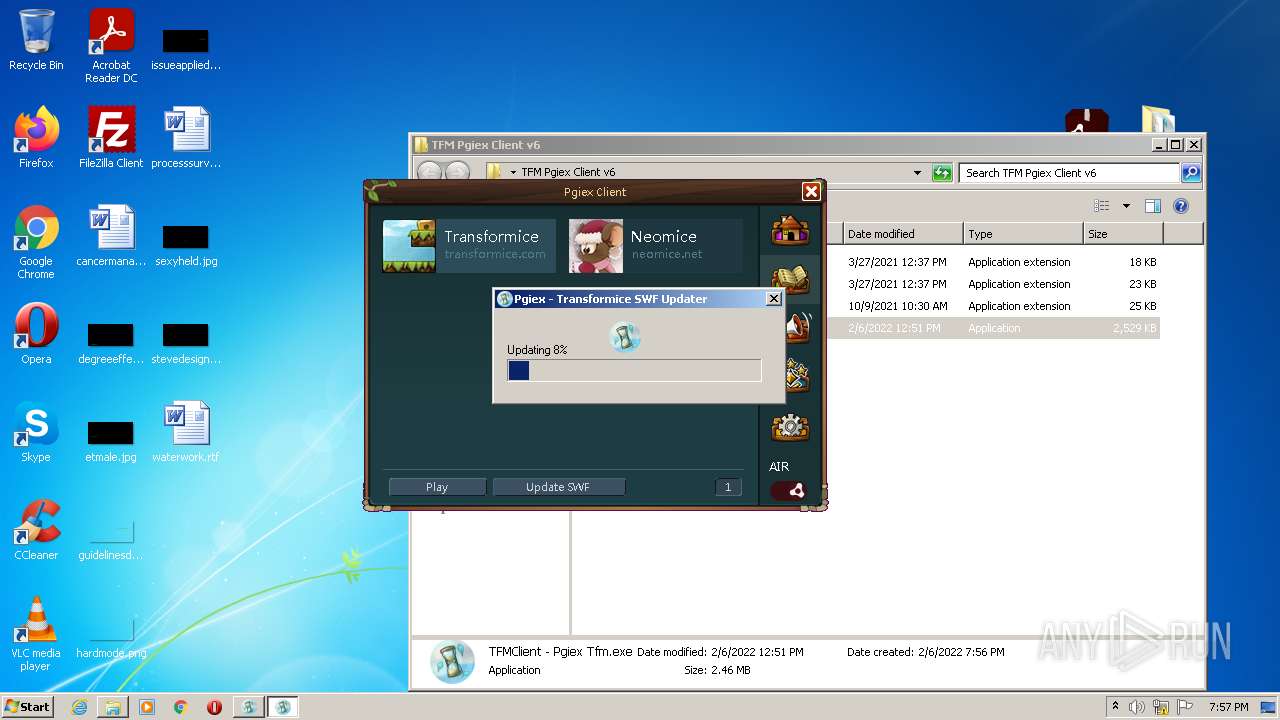The height and width of the screenshot is (720, 1280).
Task: Click the volume speaker tray icon
Action: click(x=1137, y=707)
